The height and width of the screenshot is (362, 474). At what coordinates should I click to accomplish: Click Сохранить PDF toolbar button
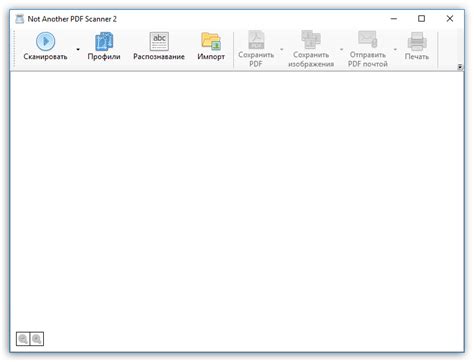click(x=256, y=49)
